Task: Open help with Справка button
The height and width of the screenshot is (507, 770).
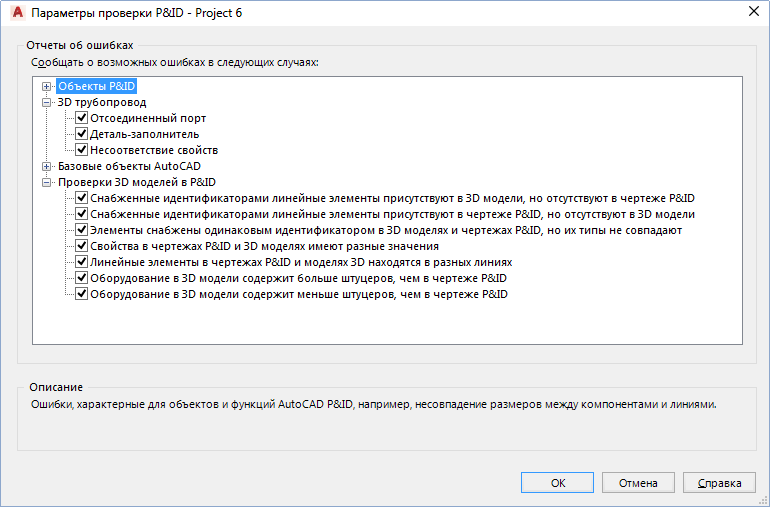Action: (x=719, y=483)
